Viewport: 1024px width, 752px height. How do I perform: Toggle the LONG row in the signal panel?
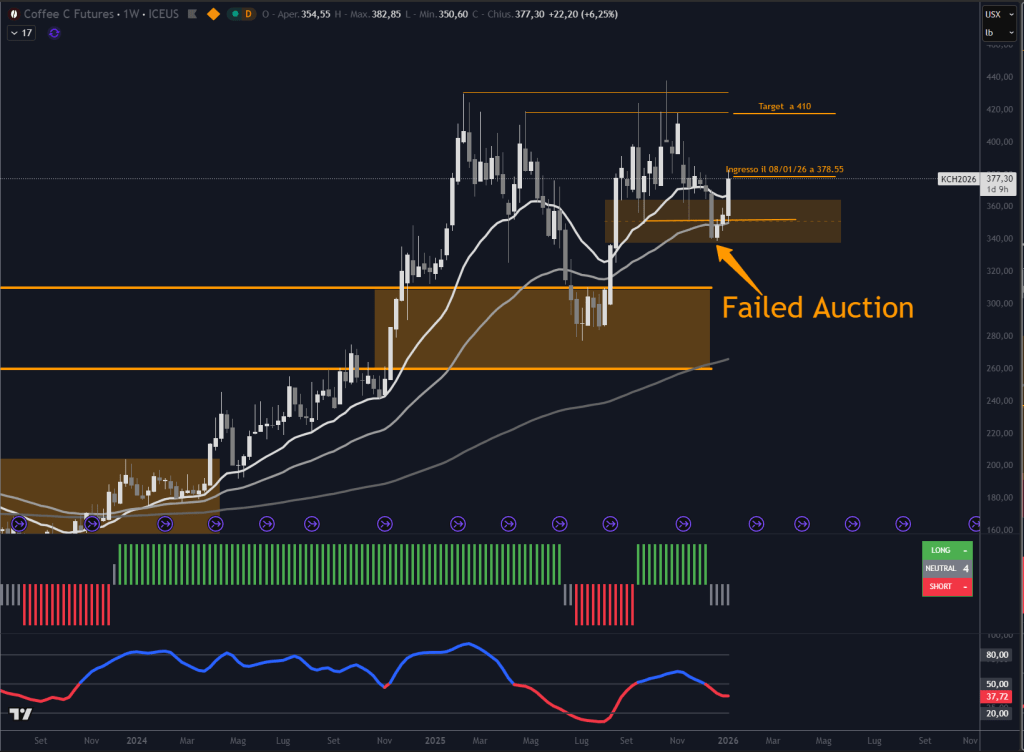pyautogui.click(x=946, y=551)
